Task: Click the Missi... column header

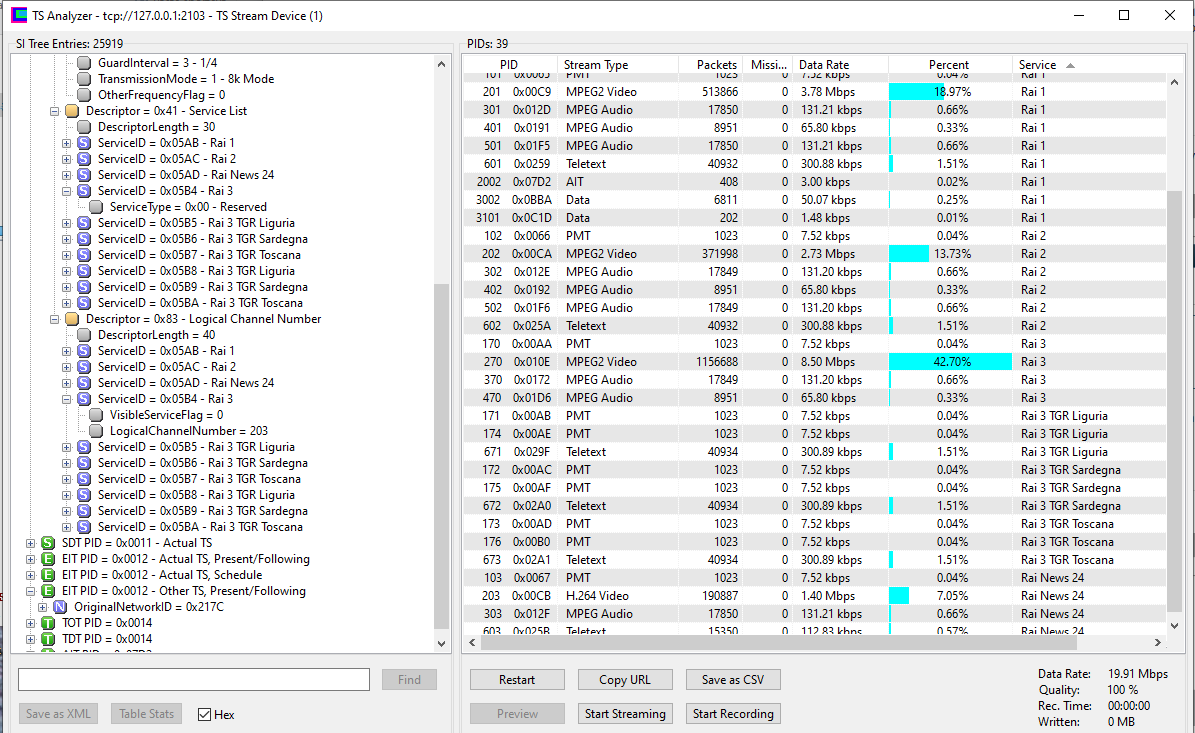Action: coord(767,65)
